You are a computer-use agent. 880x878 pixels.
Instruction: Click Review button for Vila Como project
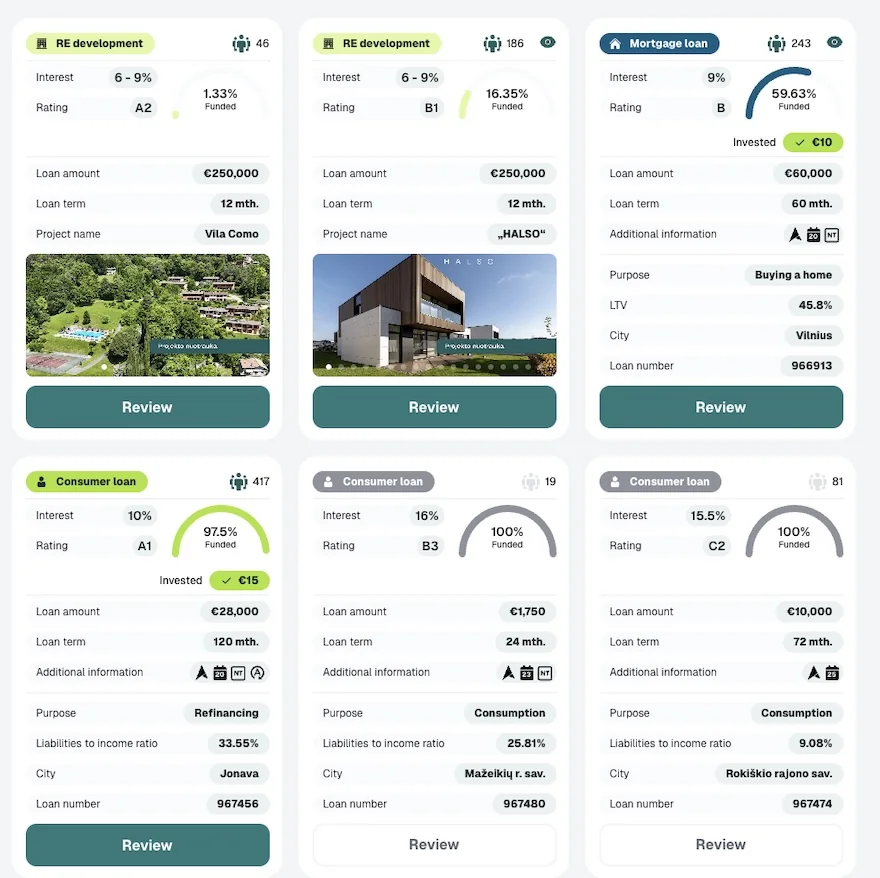coord(148,407)
